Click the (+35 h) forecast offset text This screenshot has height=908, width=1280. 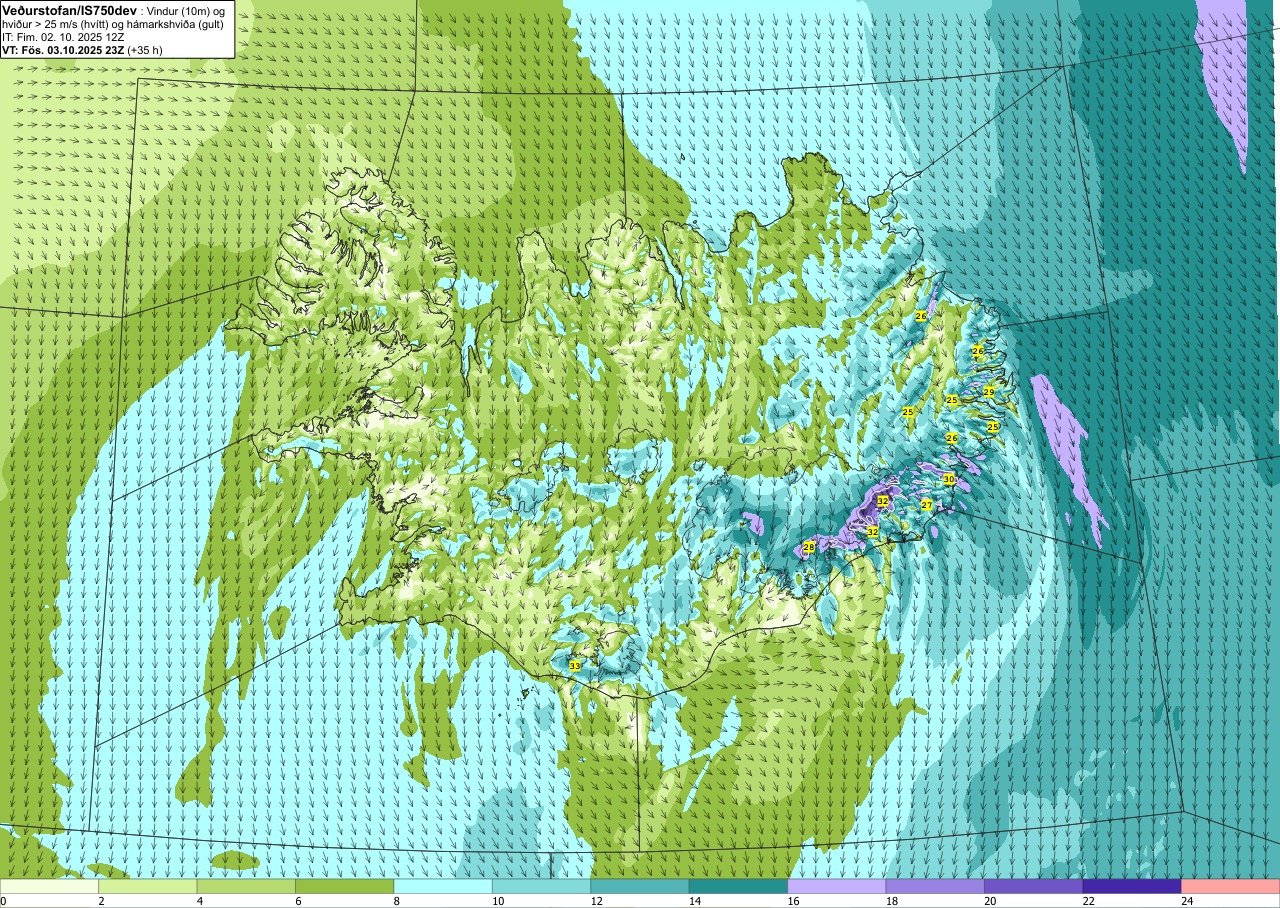144,50
